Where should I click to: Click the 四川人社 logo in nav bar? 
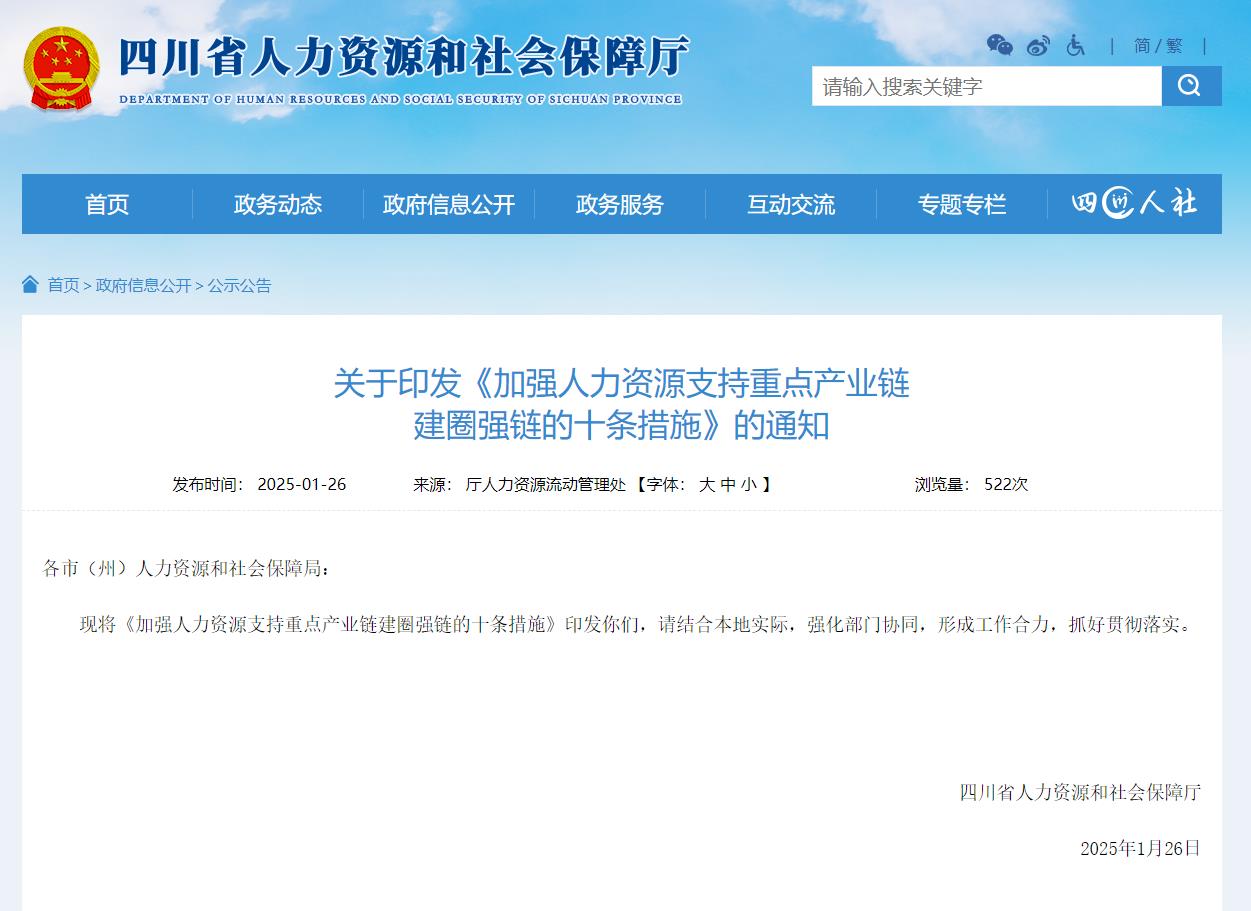click(1134, 204)
